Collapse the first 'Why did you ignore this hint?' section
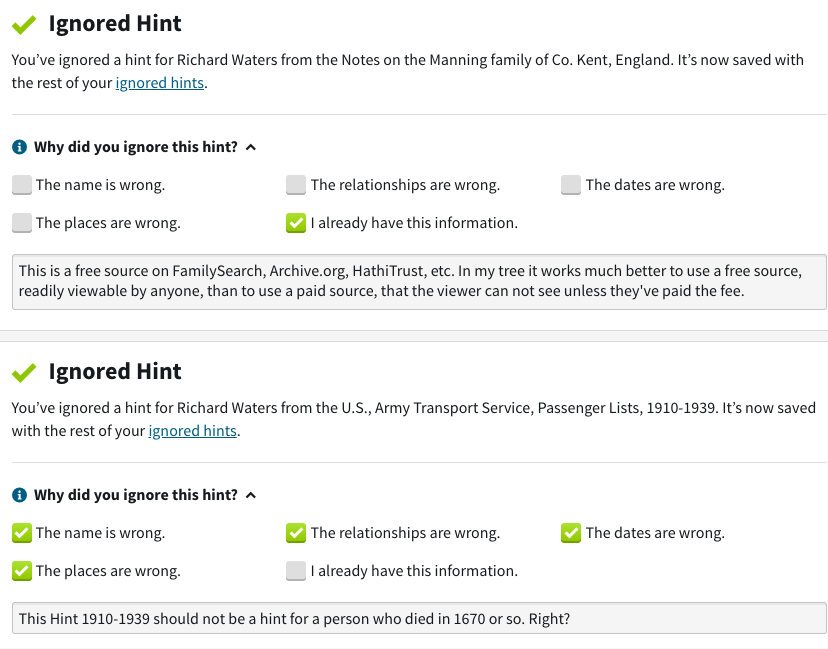The width and height of the screenshot is (828, 649). point(251,147)
